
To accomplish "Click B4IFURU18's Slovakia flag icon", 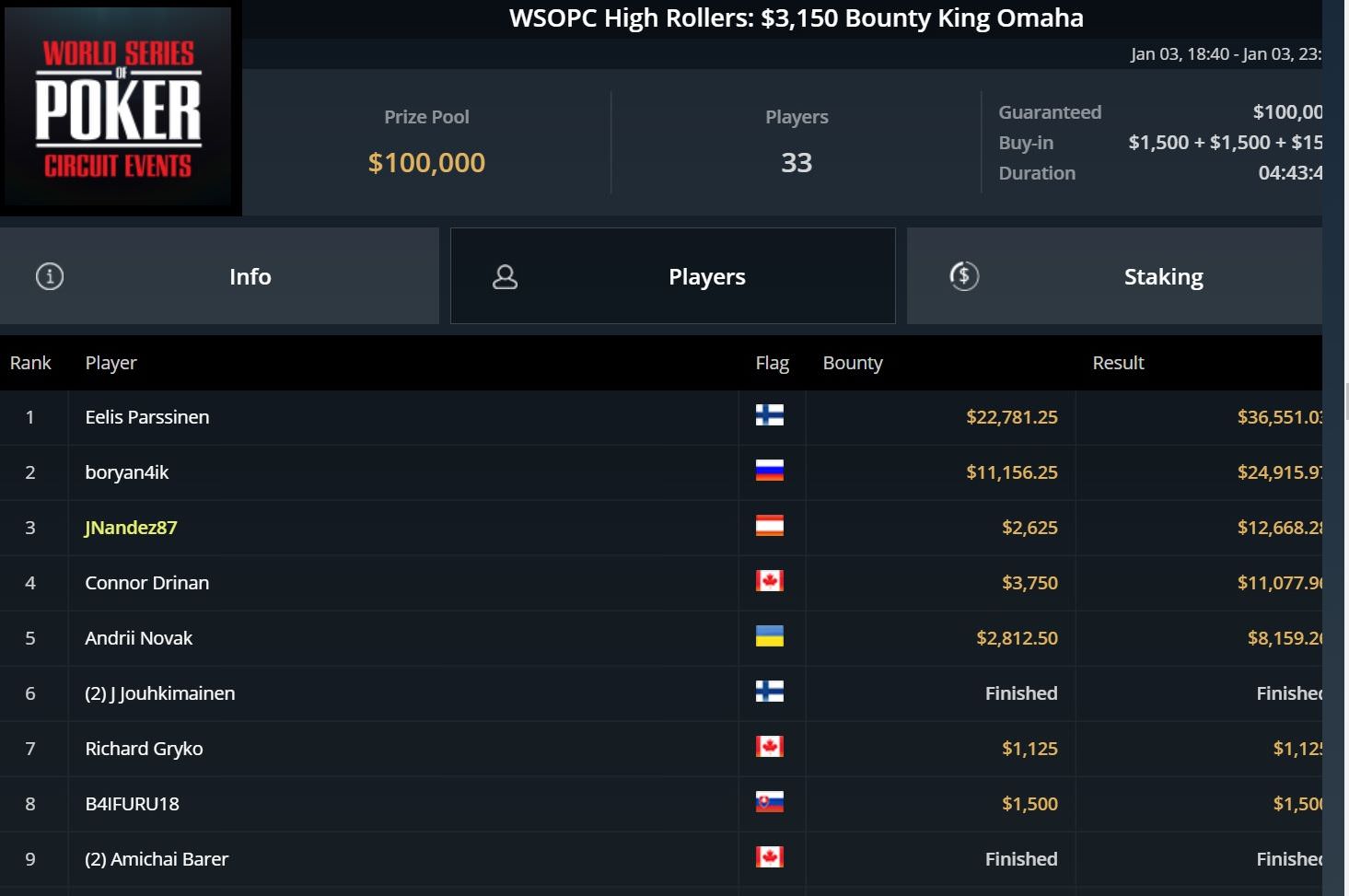I will pos(769,803).
